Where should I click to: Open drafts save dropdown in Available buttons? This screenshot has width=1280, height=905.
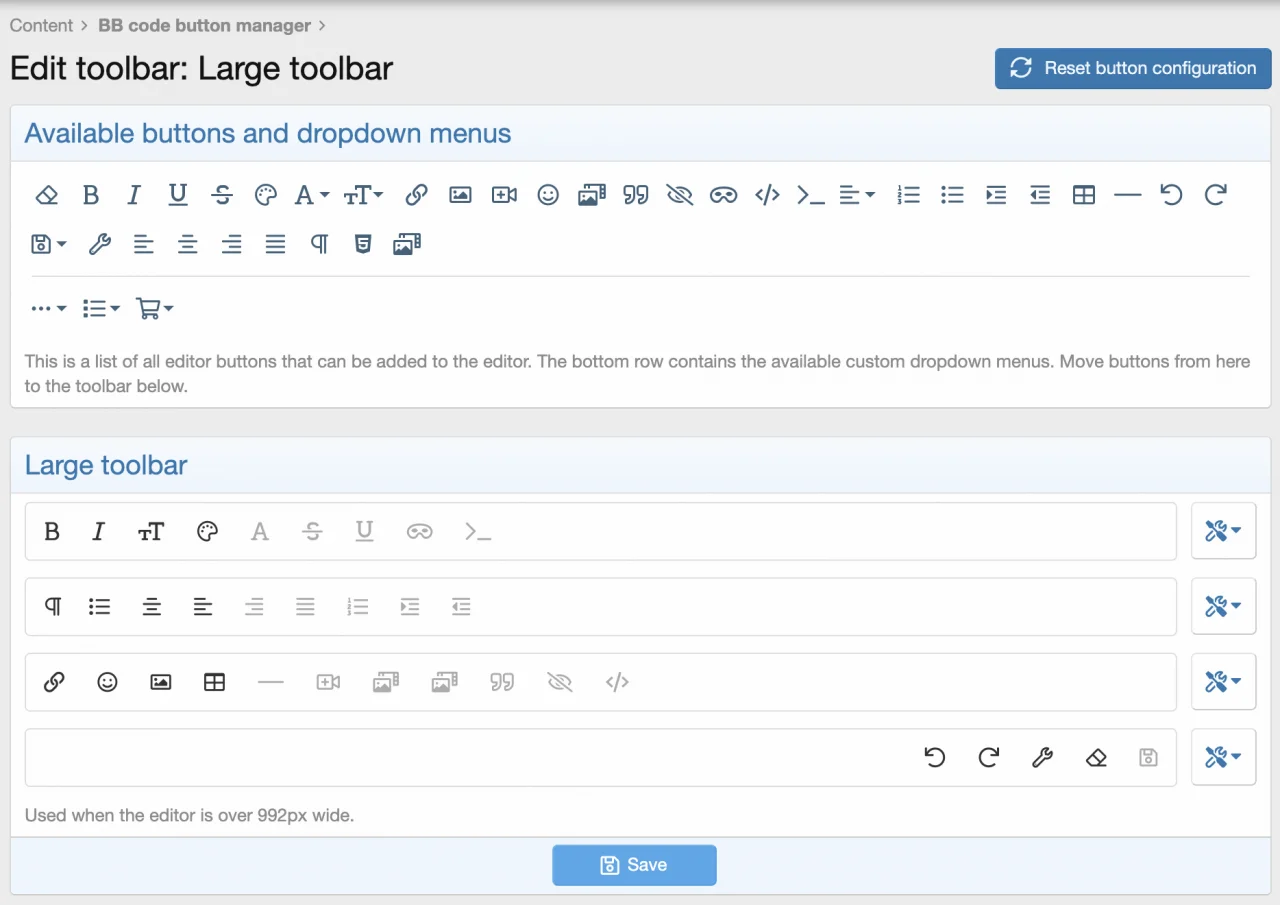49,244
